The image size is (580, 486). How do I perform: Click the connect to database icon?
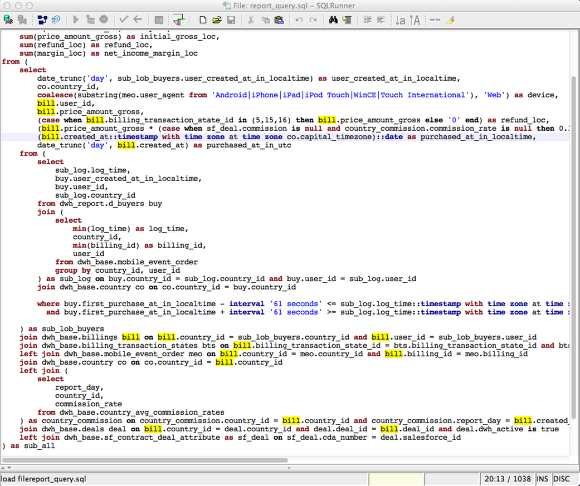pos(8,20)
